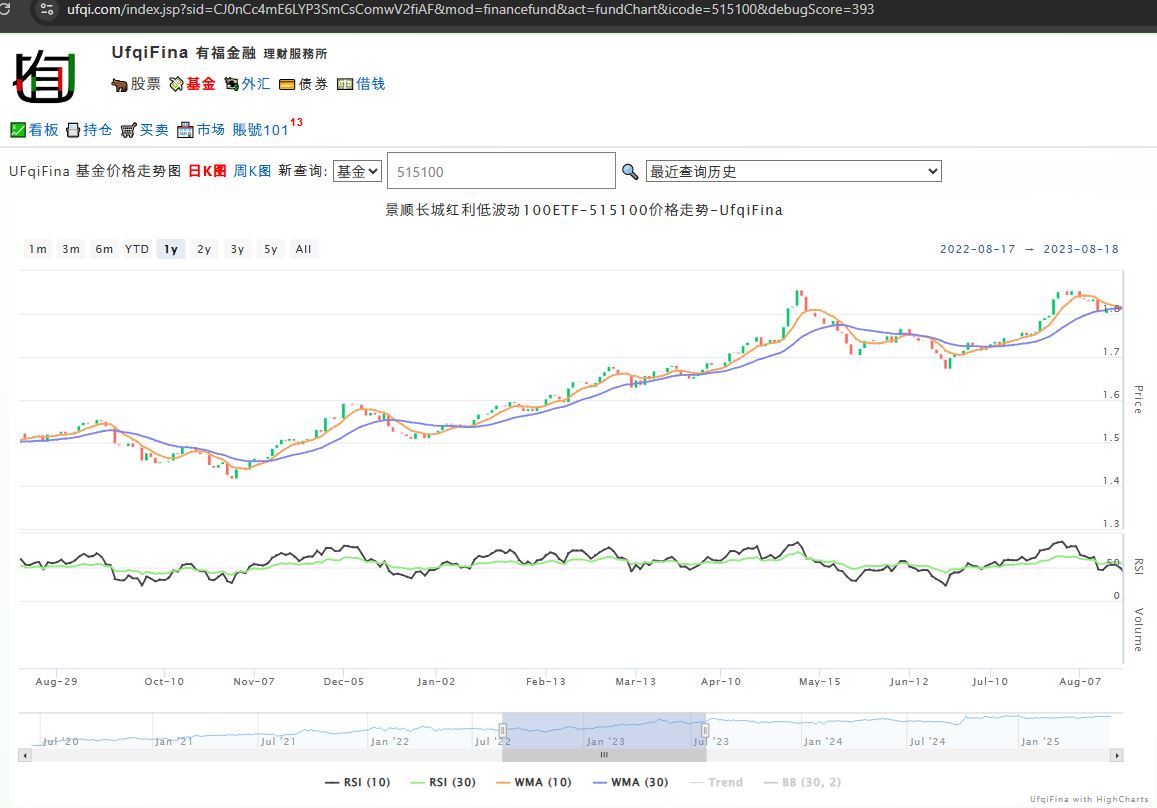Toggle the RSI (10) series in legend
The width and height of the screenshot is (1157, 808).
pyautogui.click(x=358, y=782)
